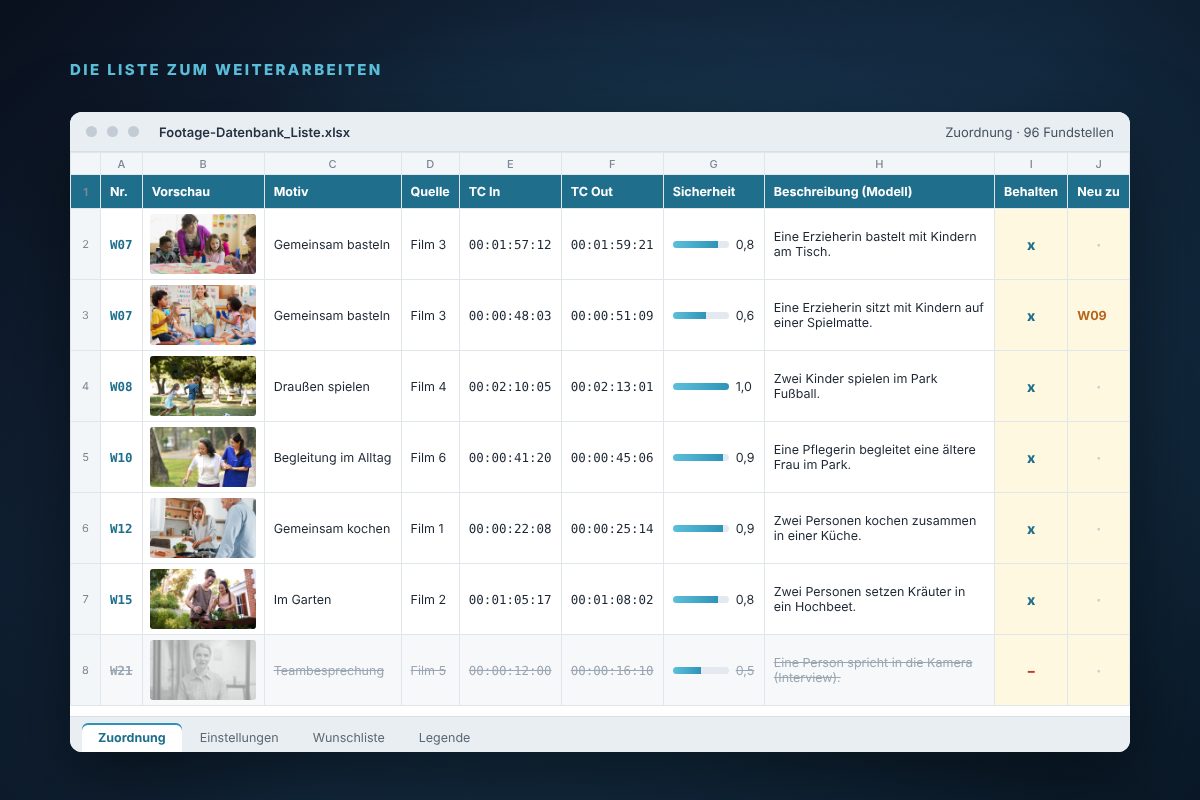Select column header G
The height and width of the screenshot is (800, 1200).
[x=713, y=164]
